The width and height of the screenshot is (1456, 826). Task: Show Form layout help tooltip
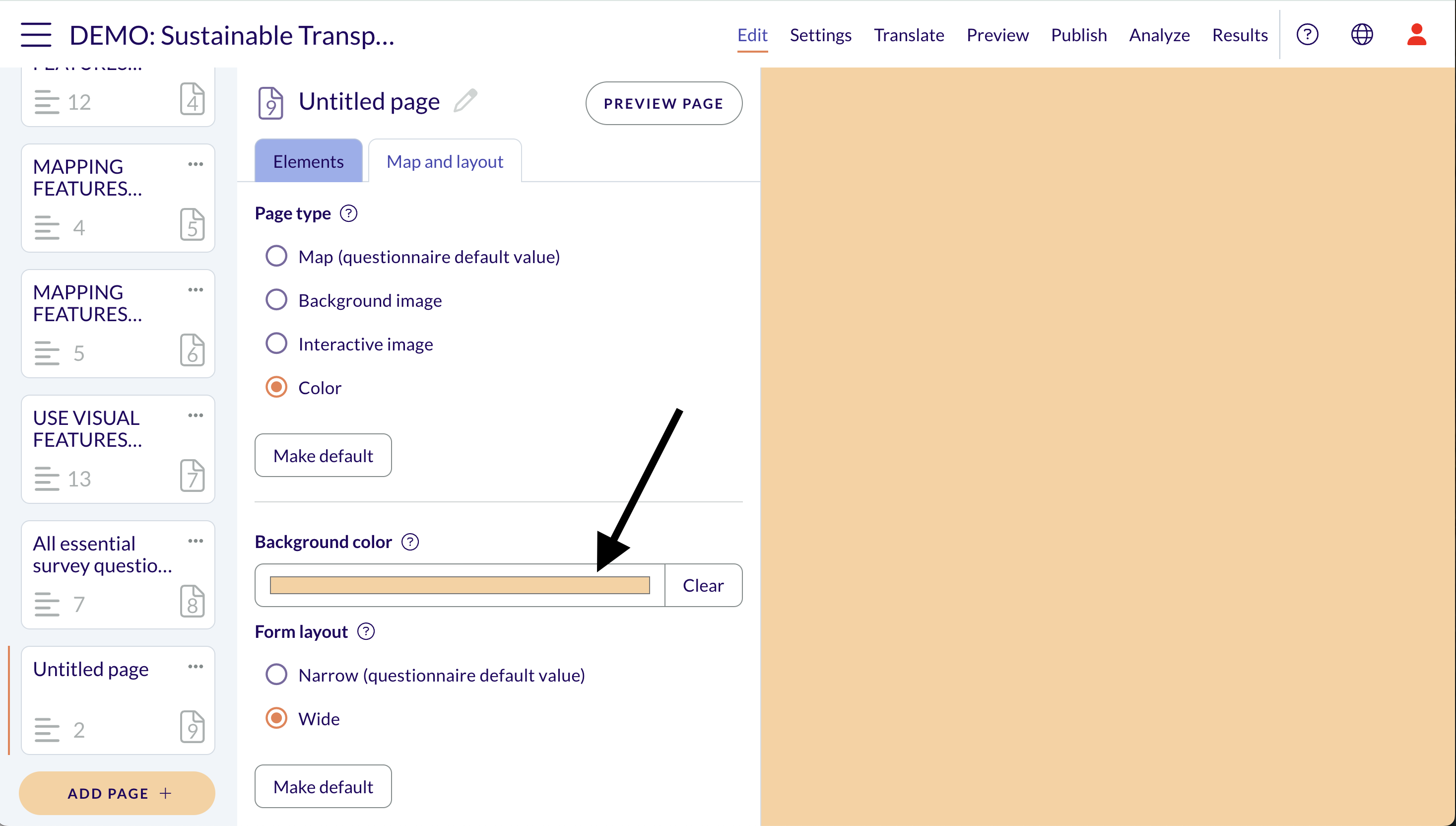coord(366,631)
